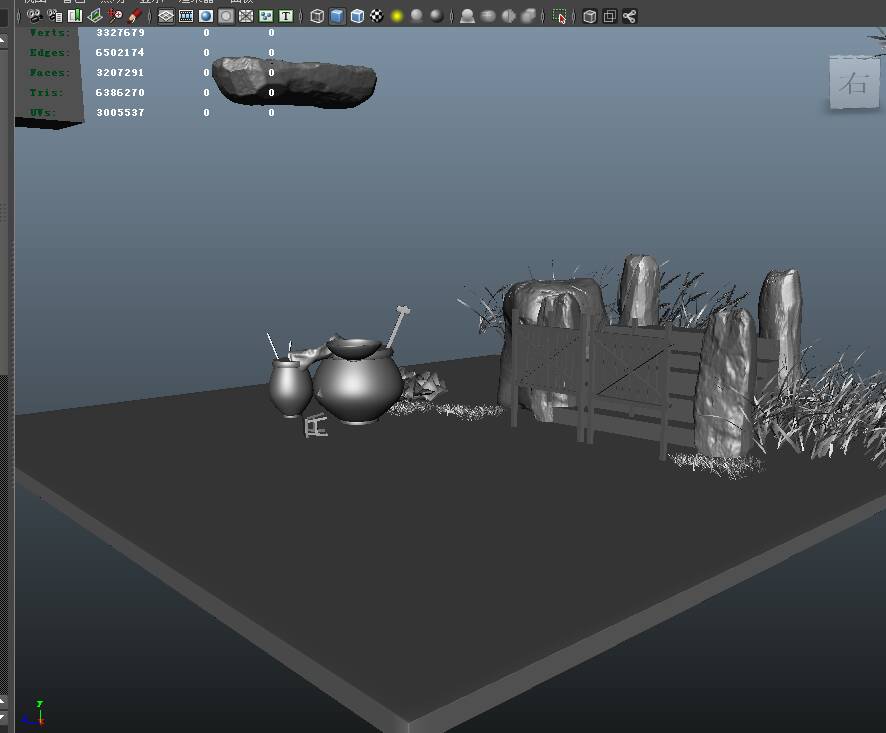Open the Camera Attributes icon

pyautogui.click(x=55, y=16)
